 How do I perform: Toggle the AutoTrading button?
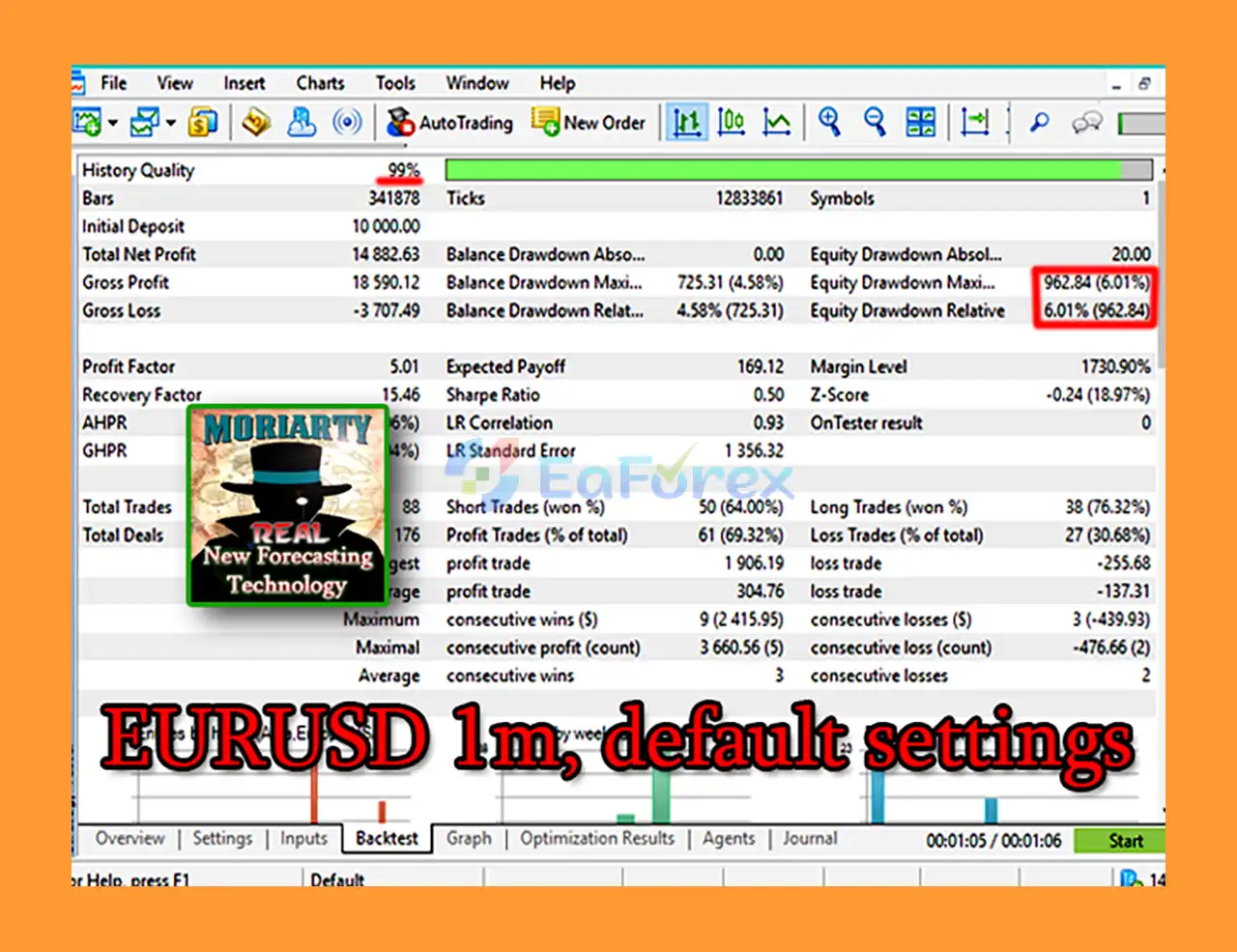tap(450, 123)
